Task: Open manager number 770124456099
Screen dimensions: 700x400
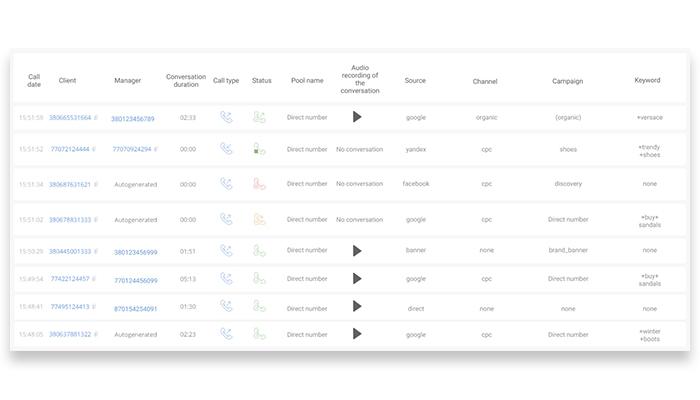Action: pos(136,280)
